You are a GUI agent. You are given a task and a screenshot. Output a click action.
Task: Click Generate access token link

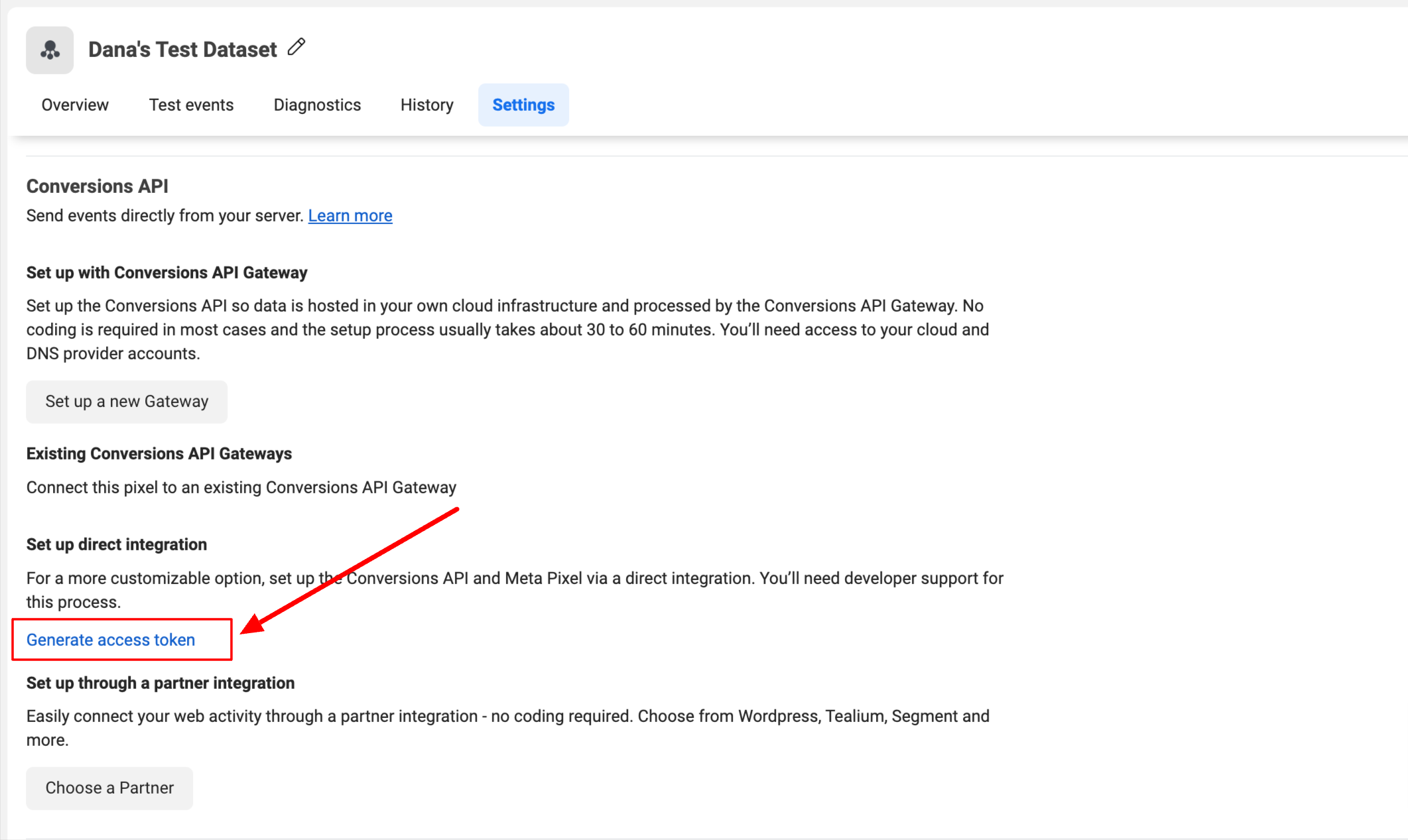(x=111, y=640)
